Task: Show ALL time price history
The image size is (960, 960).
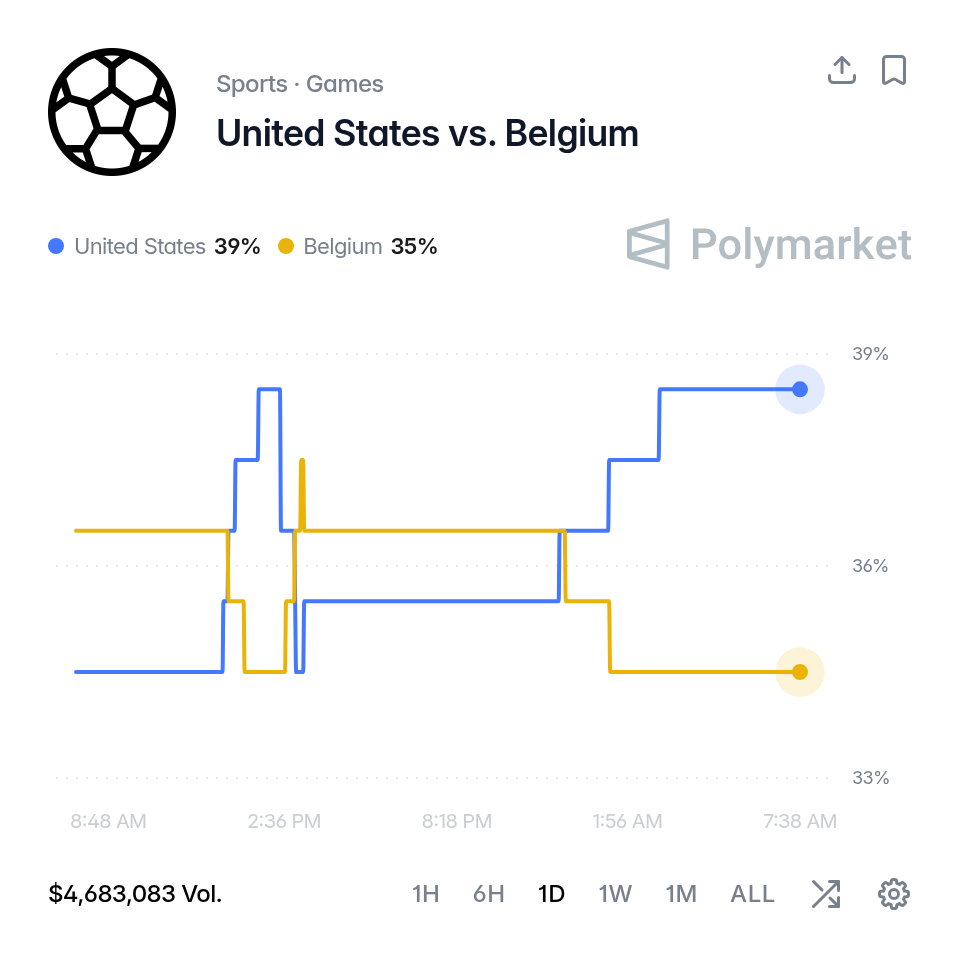Action: (x=752, y=894)
